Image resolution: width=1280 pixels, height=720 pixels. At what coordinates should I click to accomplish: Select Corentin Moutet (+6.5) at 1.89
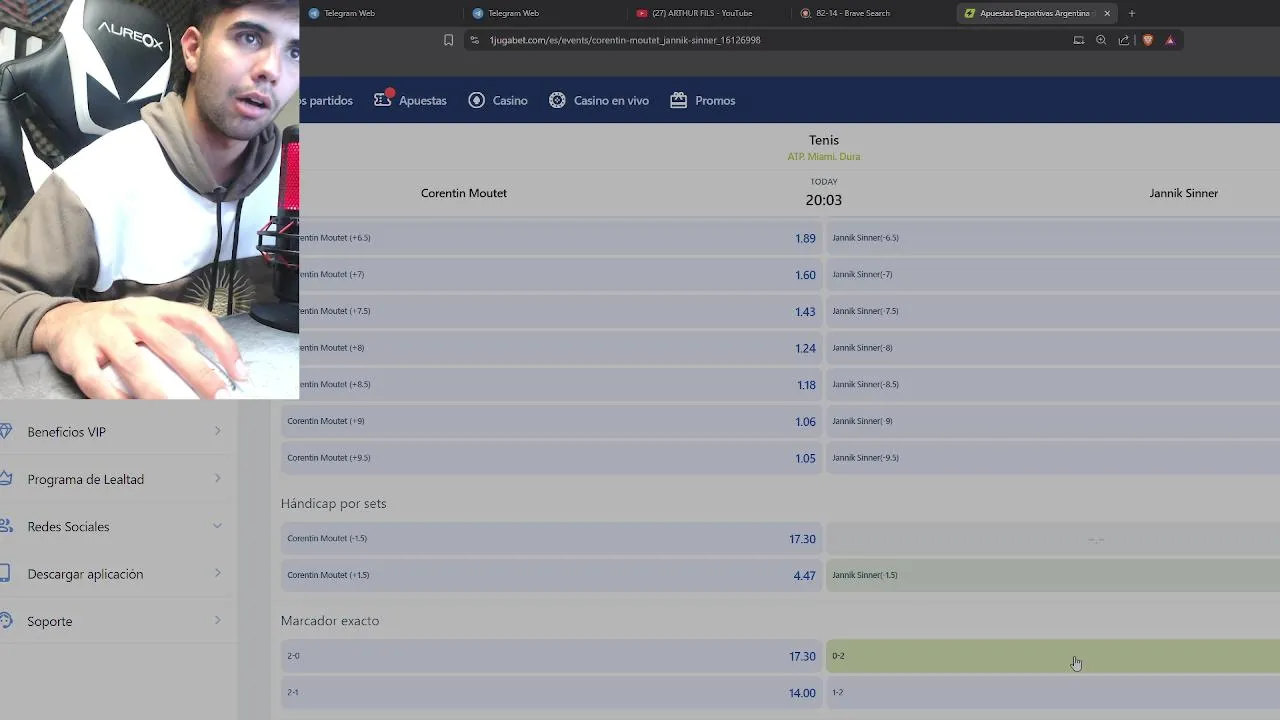pyautogui.click(x=561, y=238)
